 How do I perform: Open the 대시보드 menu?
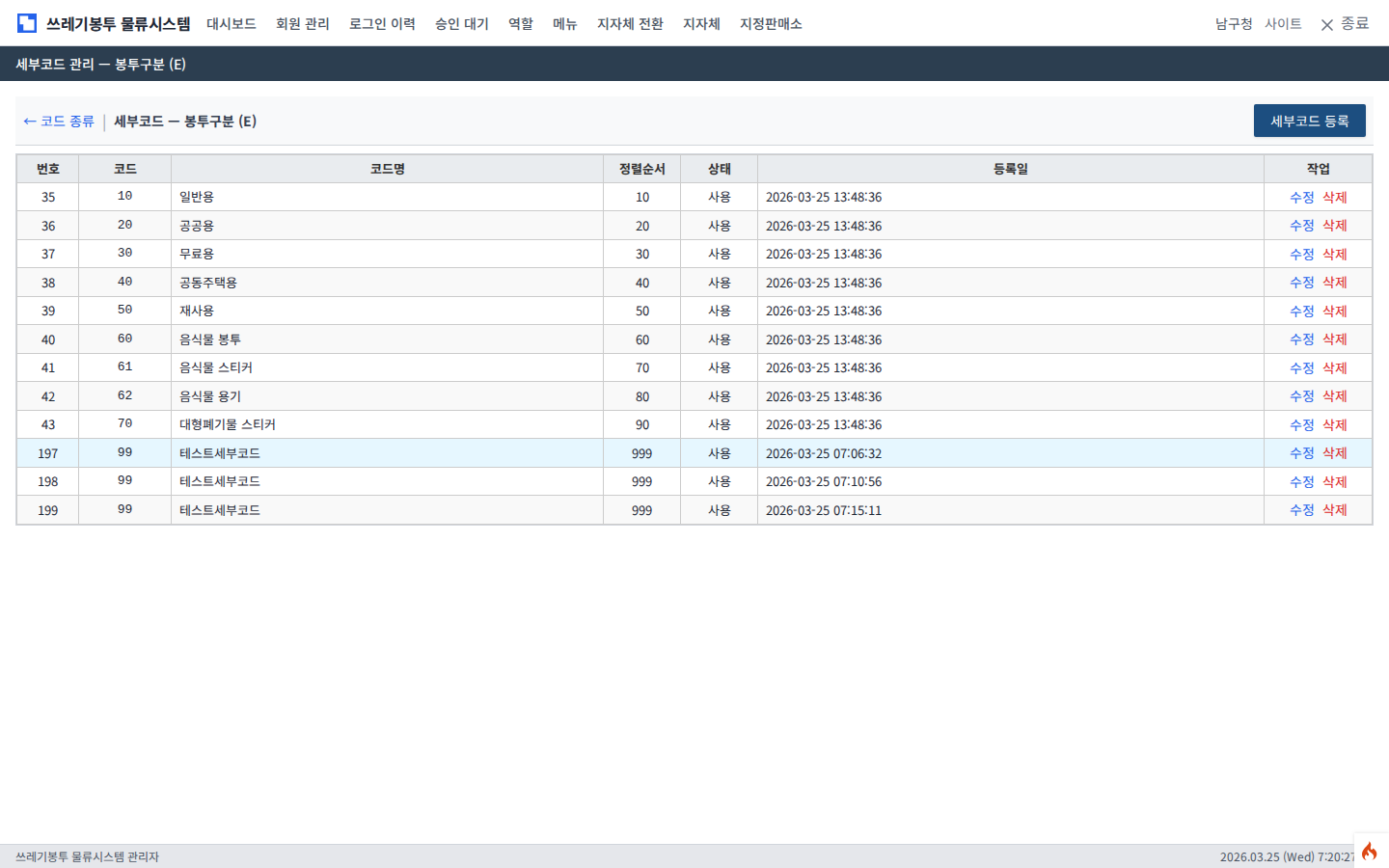click(231, 24)
